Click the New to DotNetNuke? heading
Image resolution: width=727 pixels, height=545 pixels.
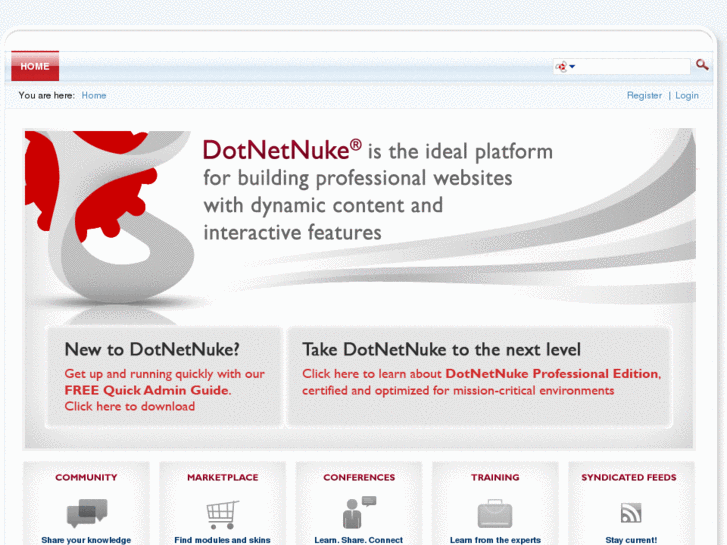click(152, 349)
